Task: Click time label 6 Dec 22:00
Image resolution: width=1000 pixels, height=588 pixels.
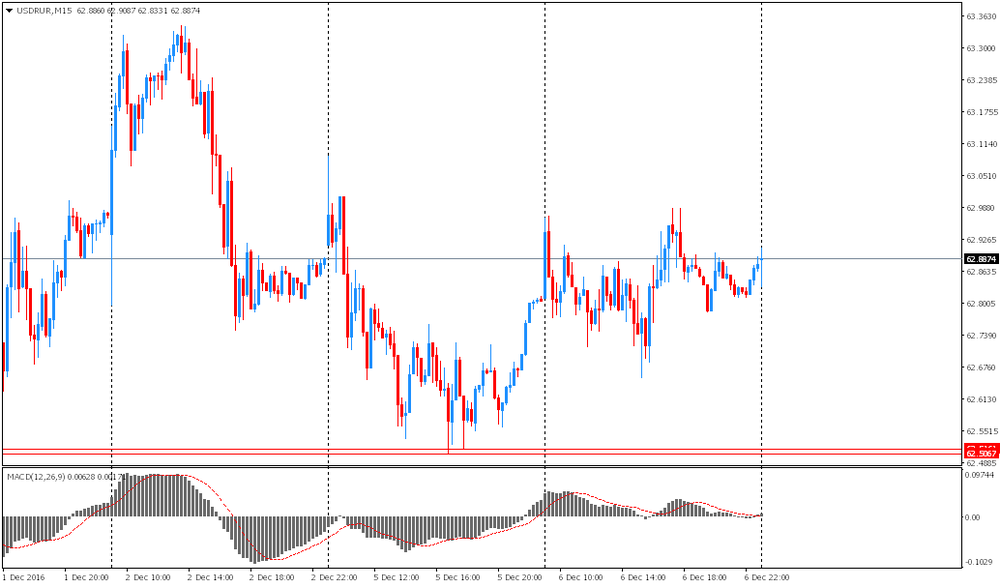Action: pos(767,578)
